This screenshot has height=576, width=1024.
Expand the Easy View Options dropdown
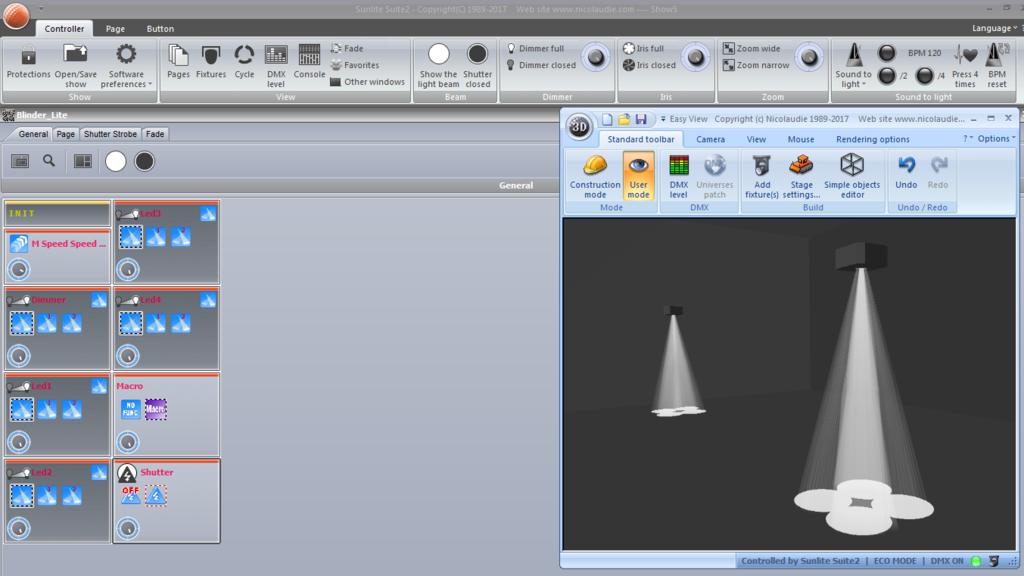click(996, 138)
